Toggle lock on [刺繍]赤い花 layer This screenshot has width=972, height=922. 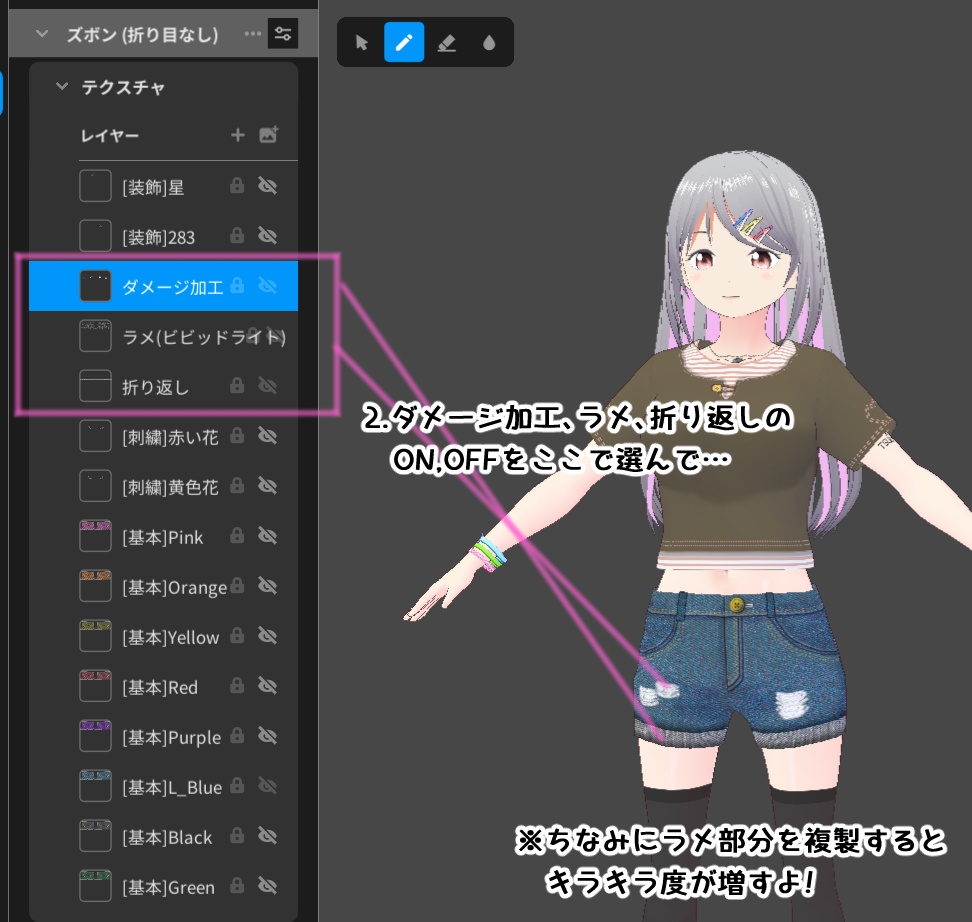click(237, 437)
